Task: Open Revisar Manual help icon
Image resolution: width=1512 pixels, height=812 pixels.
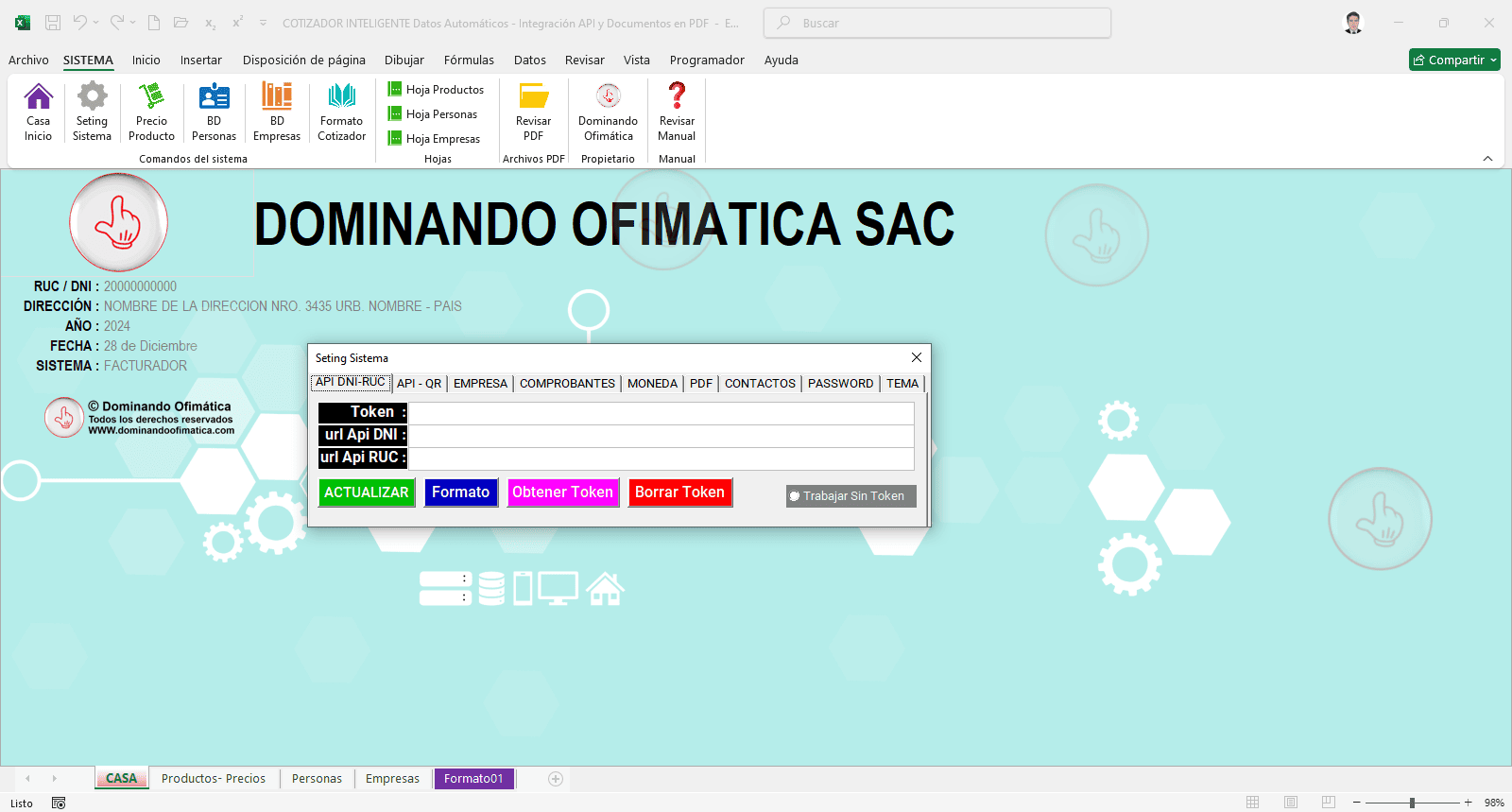Action: click(677, 112)
